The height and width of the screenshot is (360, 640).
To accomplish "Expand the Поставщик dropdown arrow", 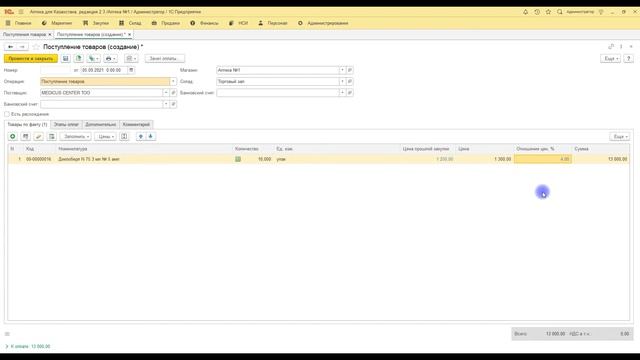I will tap(166, 93).
